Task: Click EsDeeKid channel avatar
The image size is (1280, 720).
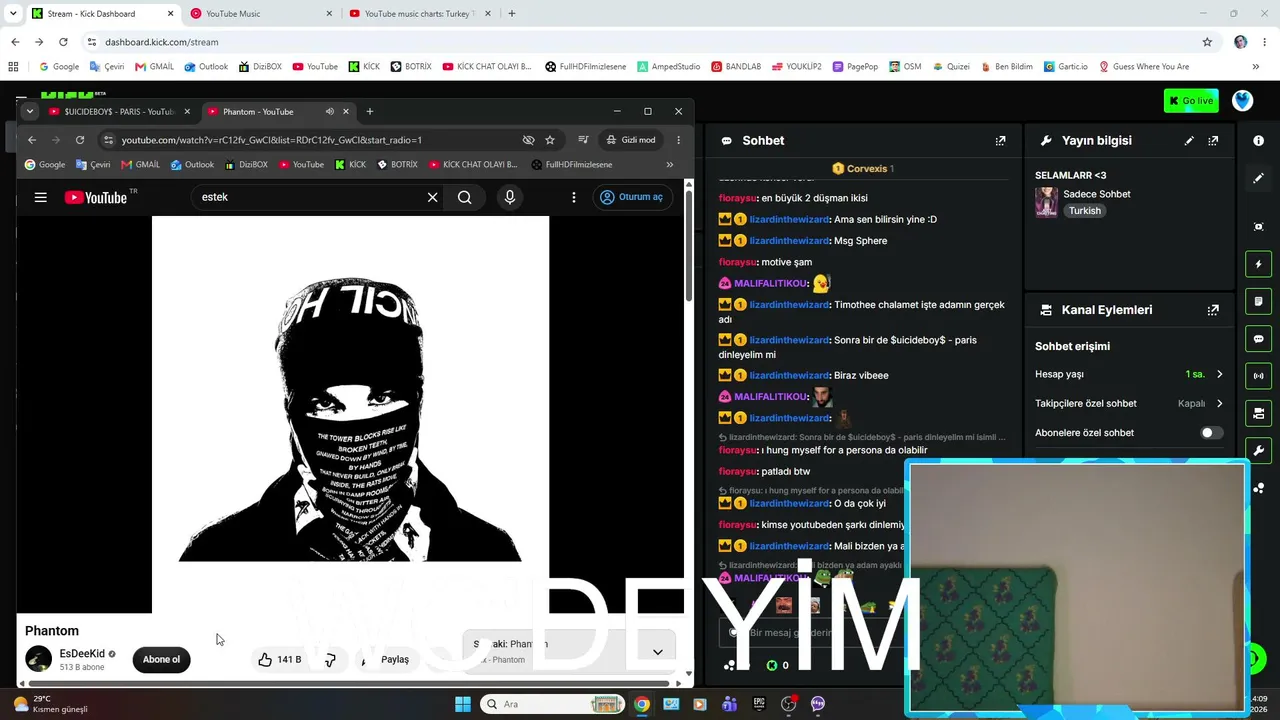Action: tap(38, 659)
